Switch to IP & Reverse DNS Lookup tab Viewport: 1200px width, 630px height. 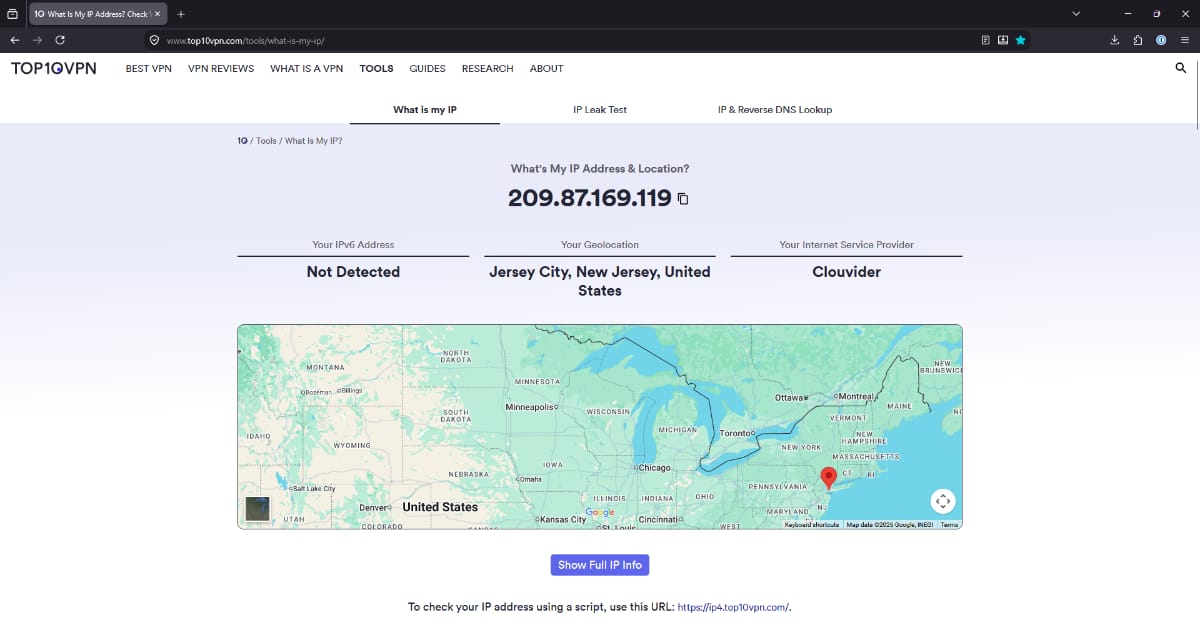point(775,109)
